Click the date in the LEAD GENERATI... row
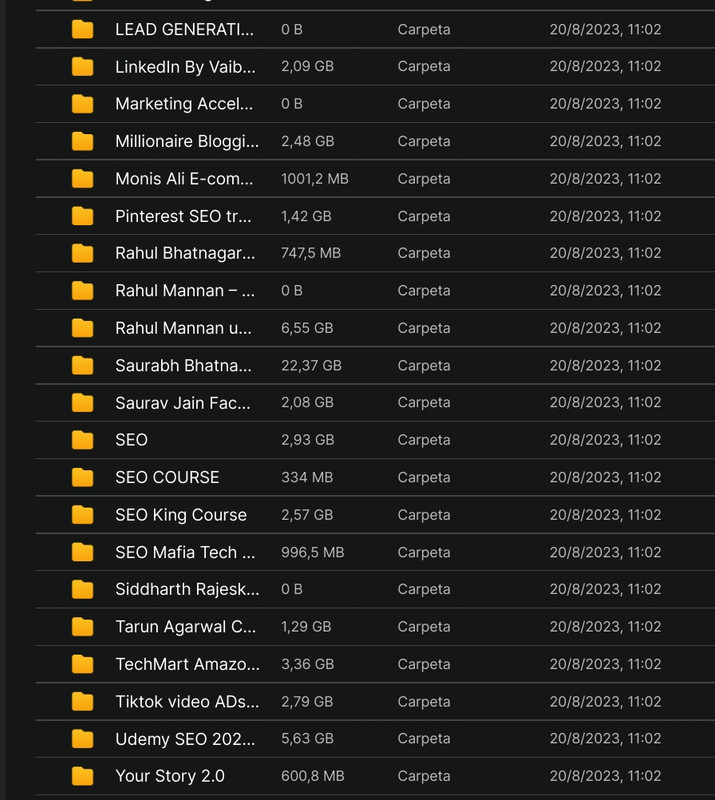The width and height of the screenshot is (715, 800). click(605, 29)
